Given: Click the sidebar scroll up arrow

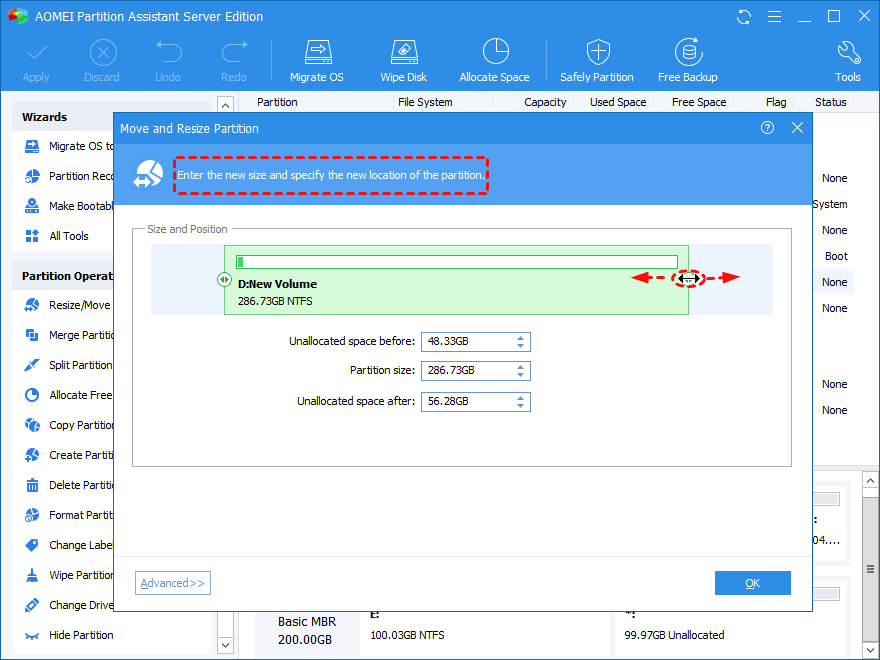Looking at the screenshot, I should point(225,105).
